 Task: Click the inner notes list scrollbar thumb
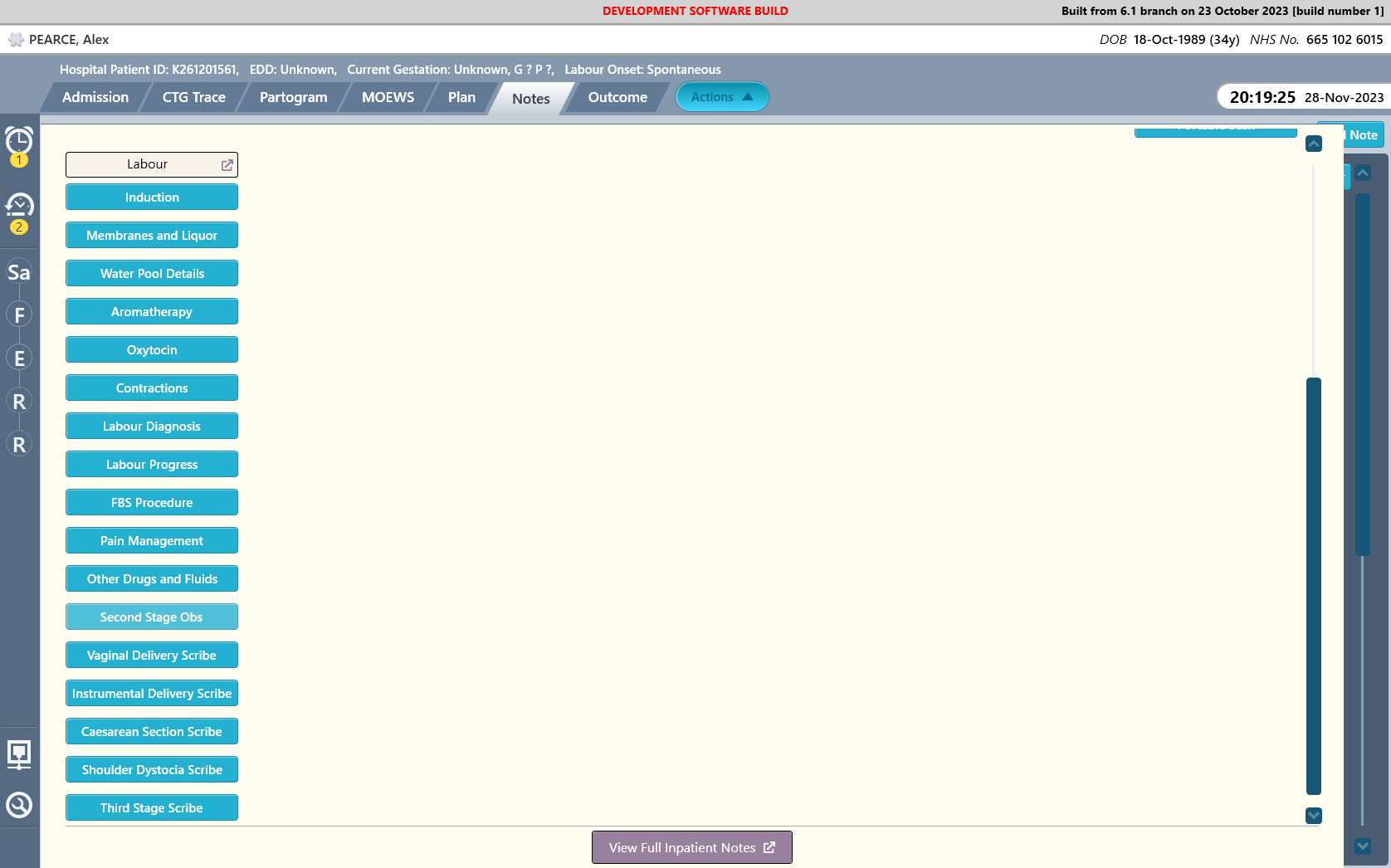(1314, 586)
